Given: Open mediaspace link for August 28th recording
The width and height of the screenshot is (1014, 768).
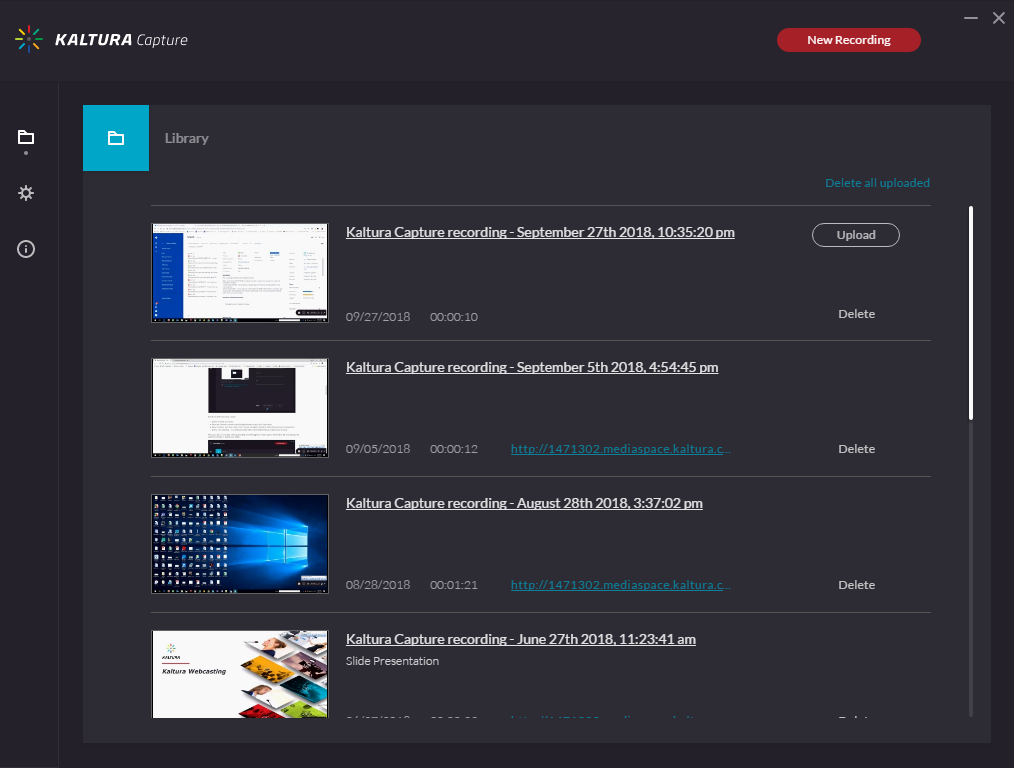Looking at the screenshot, I should tap(621, 584).
